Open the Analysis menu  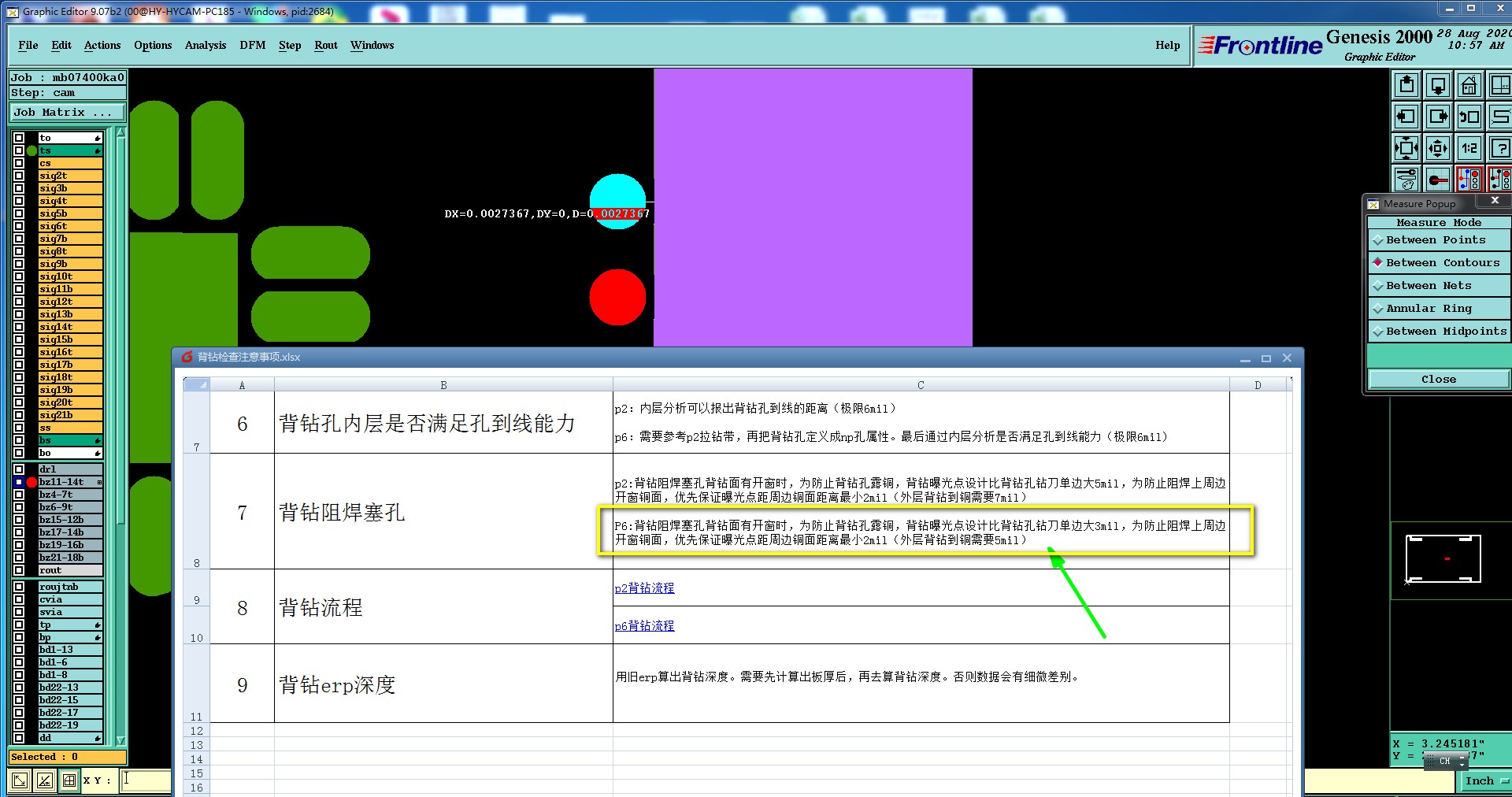coord(206,46)
